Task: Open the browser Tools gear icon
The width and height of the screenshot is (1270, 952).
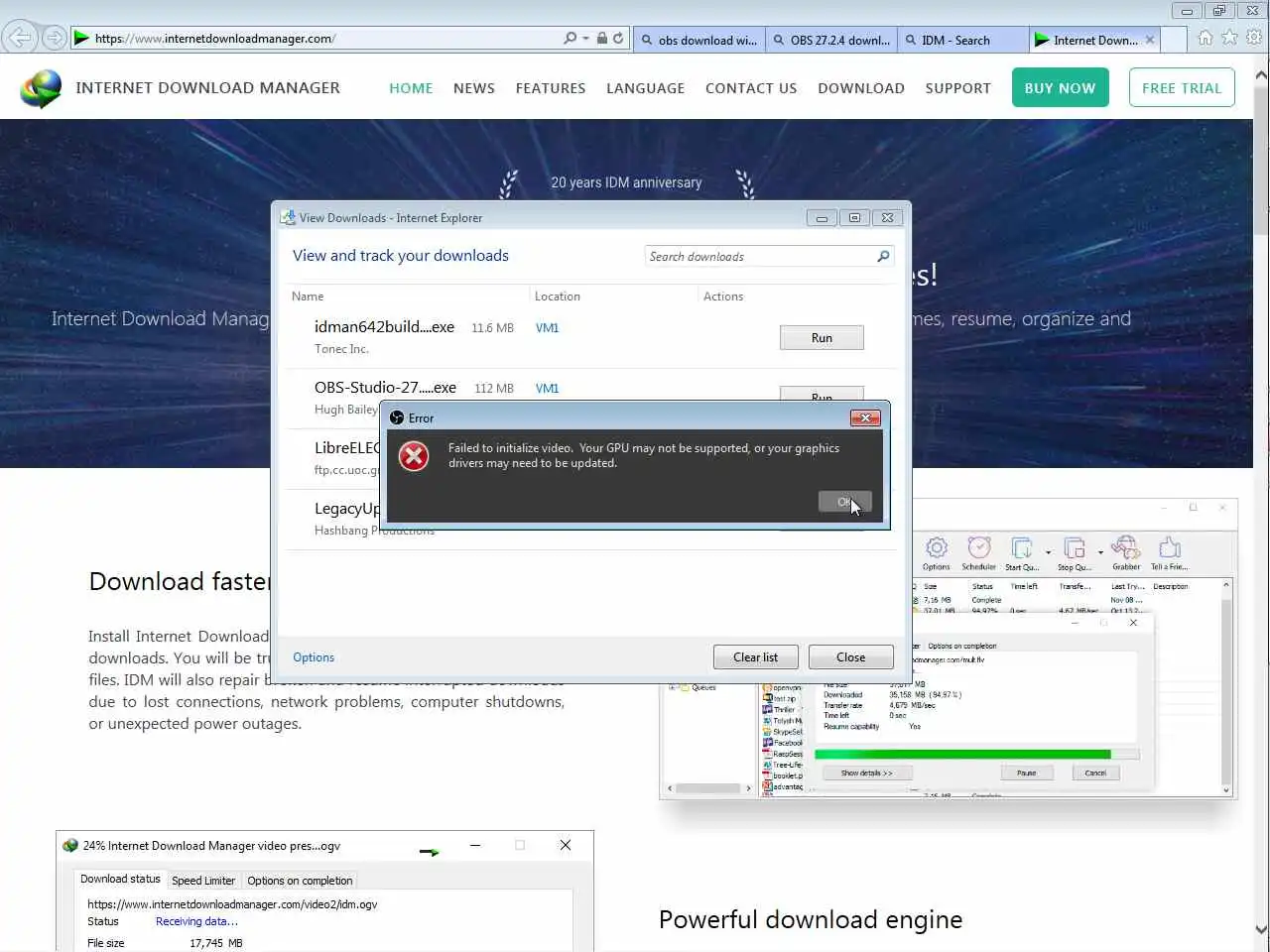Action: pos(1254,38)
